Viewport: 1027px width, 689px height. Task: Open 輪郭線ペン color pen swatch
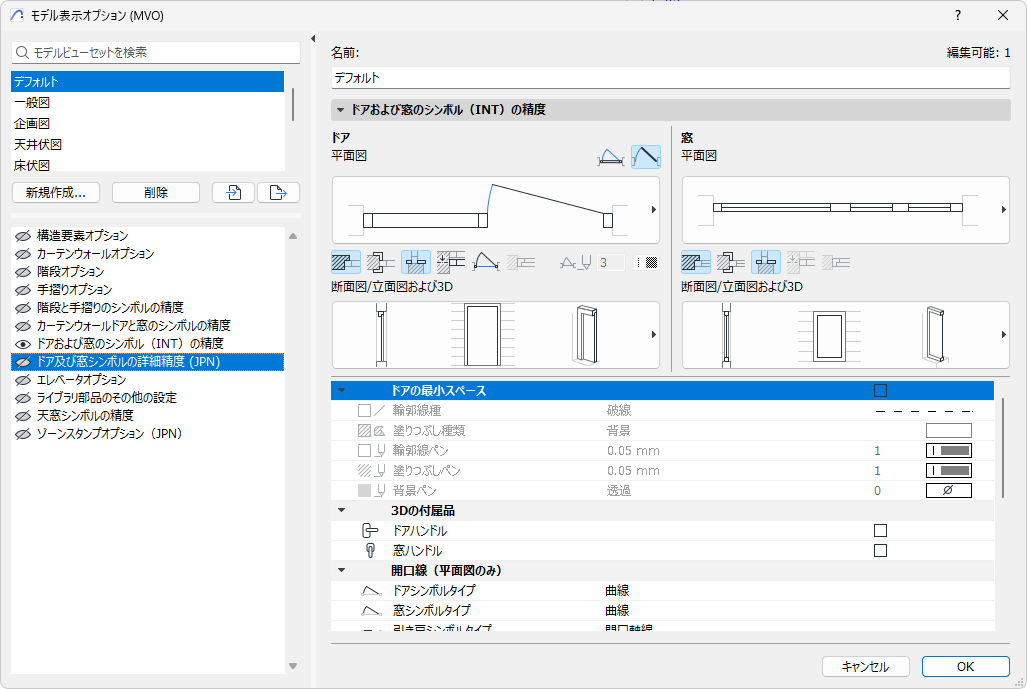948,451
